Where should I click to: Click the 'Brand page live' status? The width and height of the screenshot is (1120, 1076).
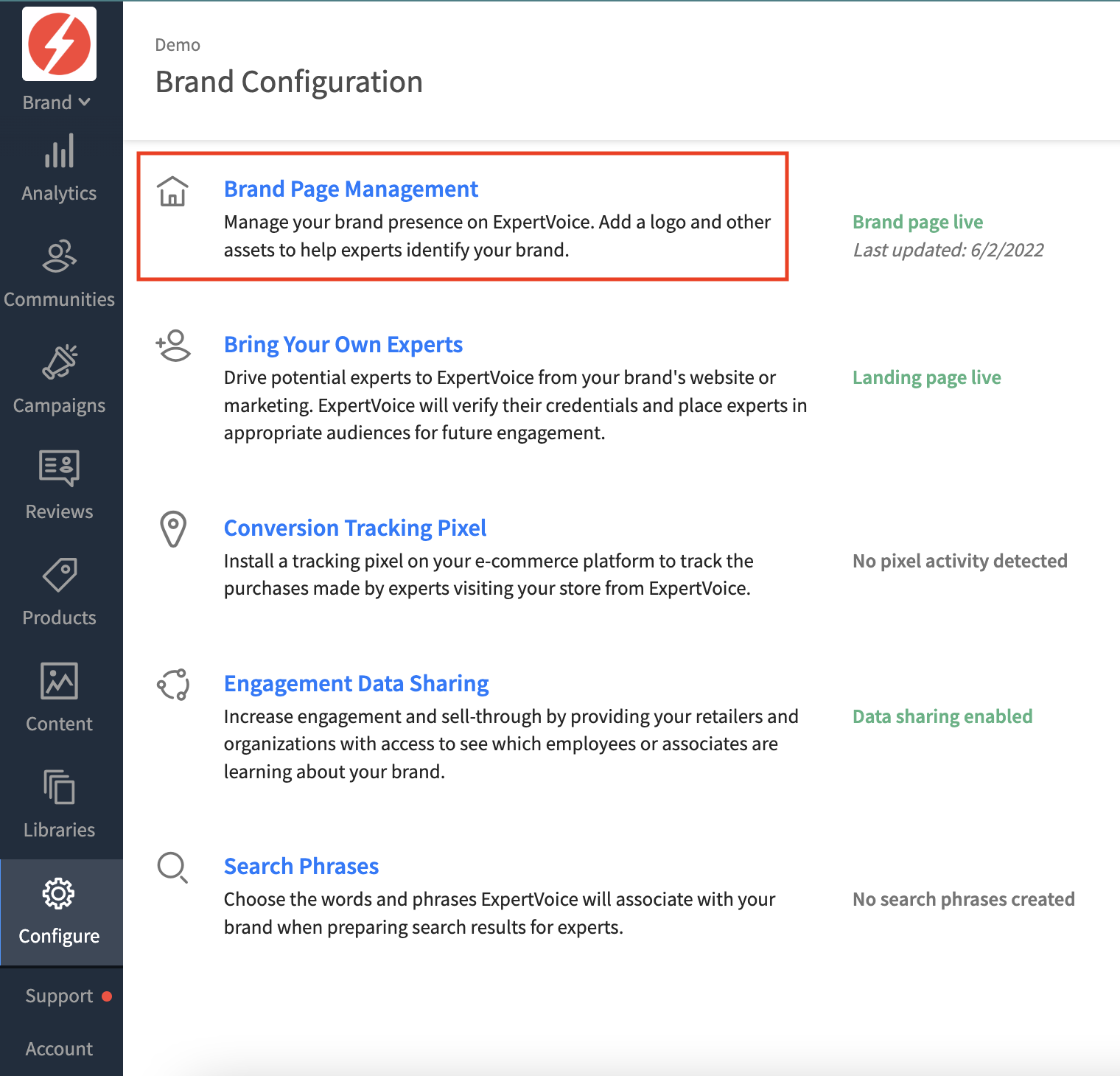click(x=917, y=222)
